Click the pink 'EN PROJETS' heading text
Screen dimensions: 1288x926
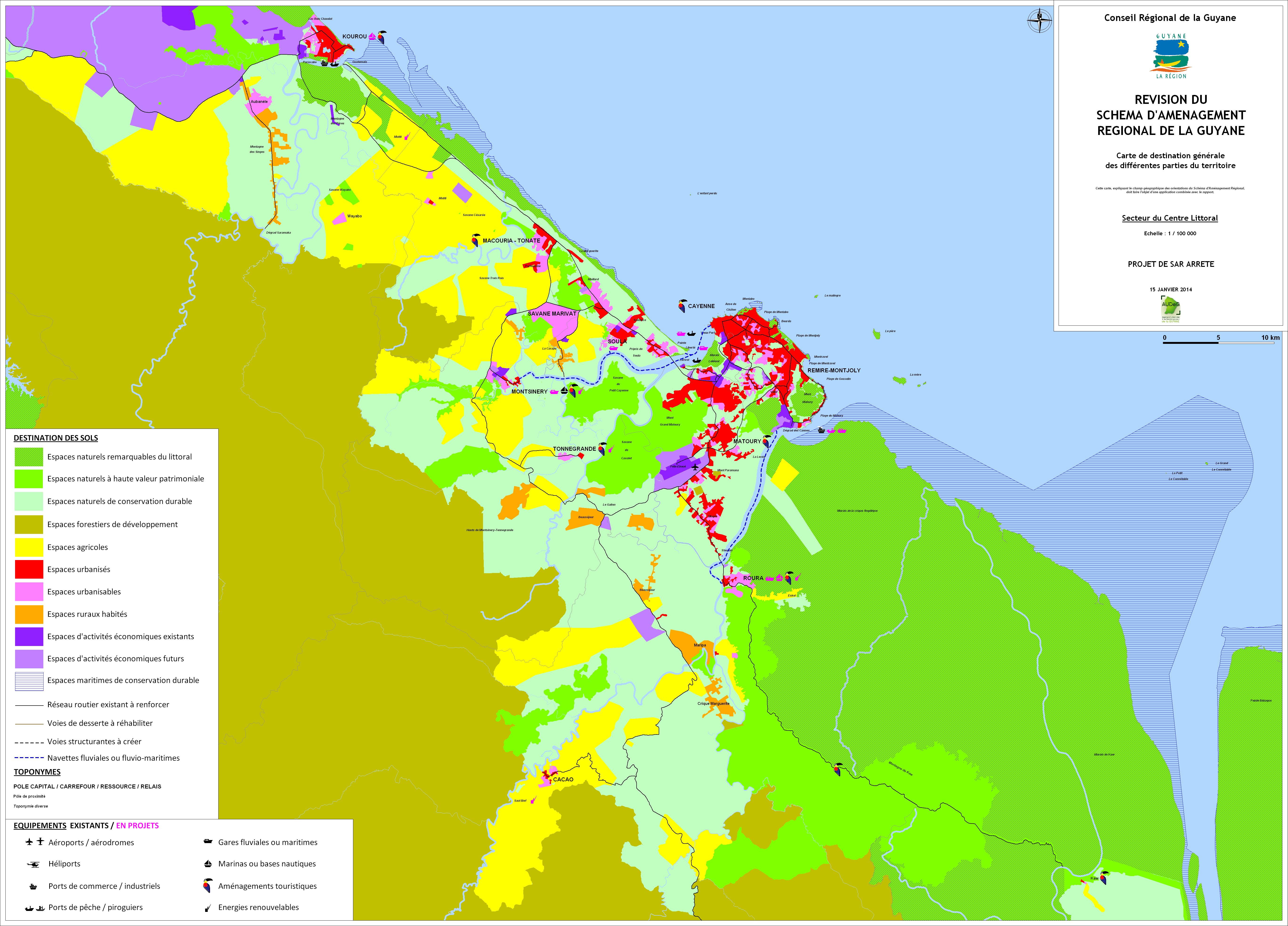pos(138,826)
